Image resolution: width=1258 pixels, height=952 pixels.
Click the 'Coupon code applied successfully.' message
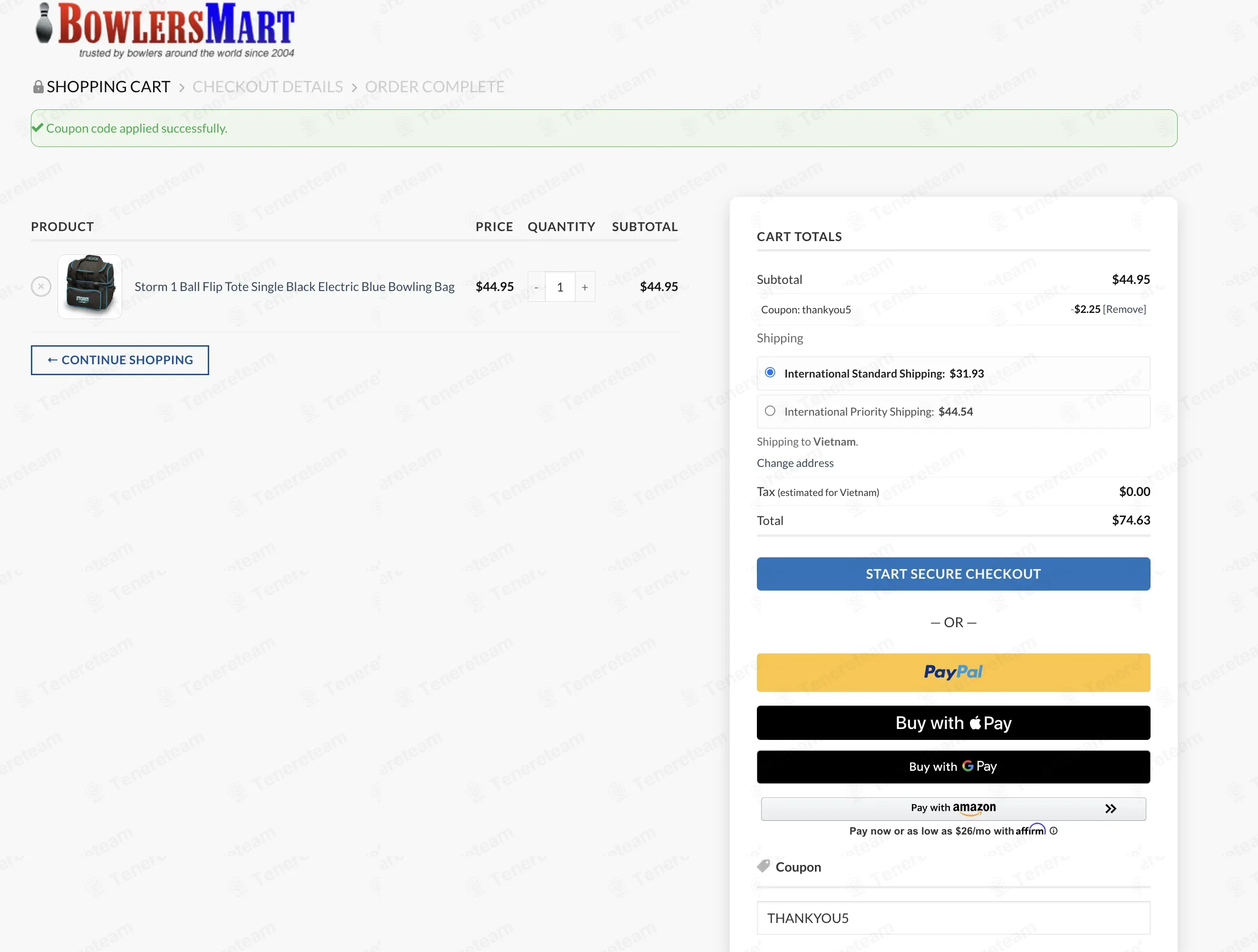pyautogui.click(x=136, y=128)
